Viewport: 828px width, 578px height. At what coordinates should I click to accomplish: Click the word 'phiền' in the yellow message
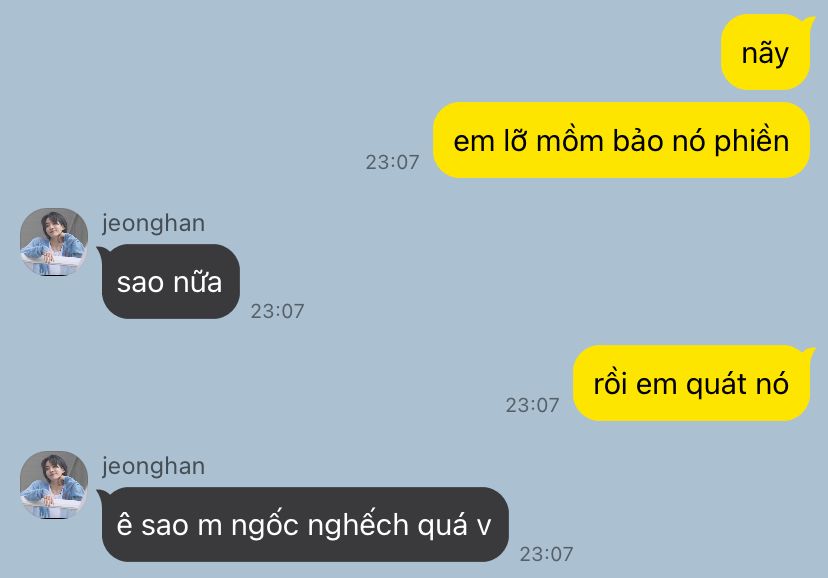tap(751, 141)
